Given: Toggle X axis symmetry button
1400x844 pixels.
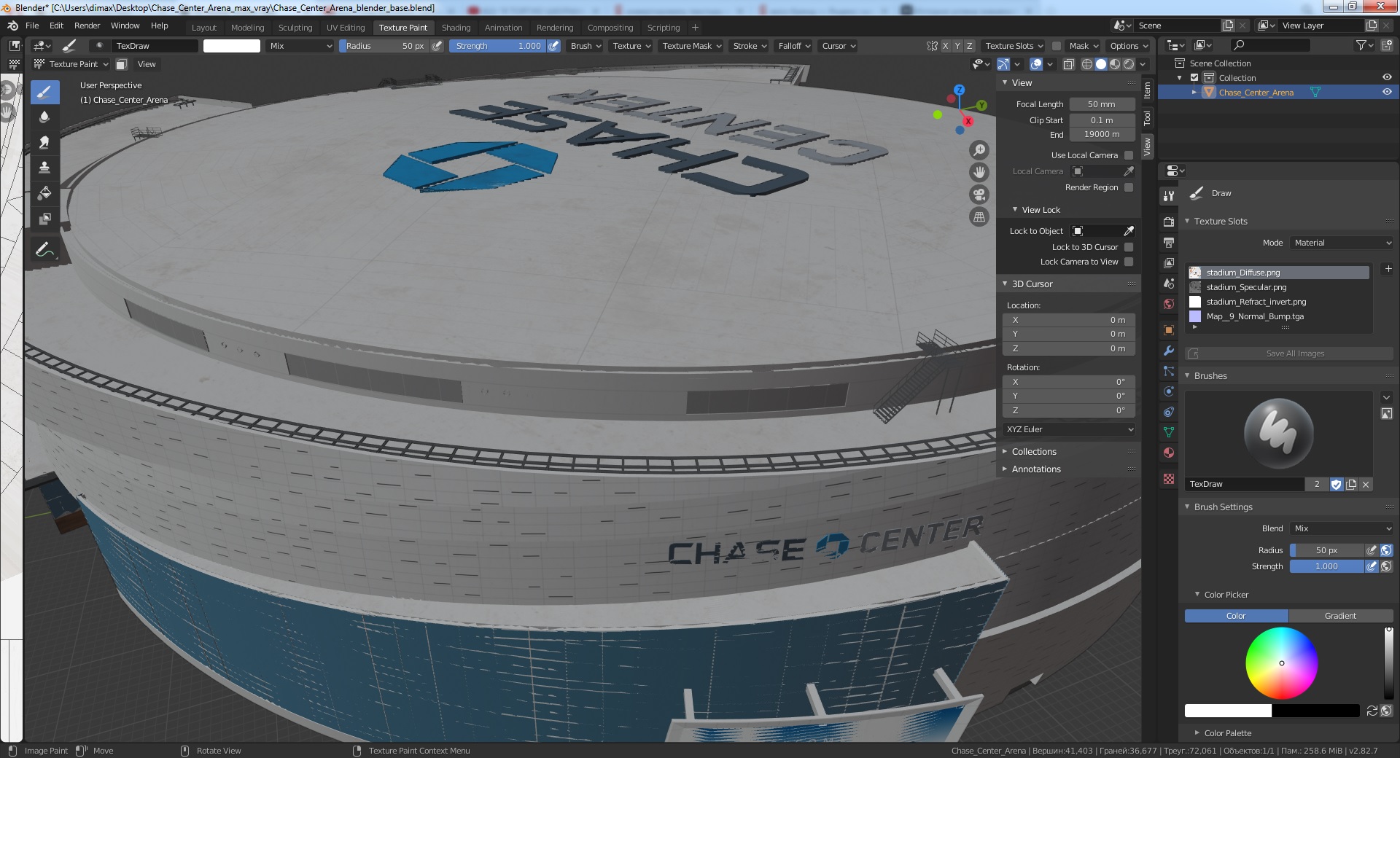Looking at the screenshot, I should coord(946,46).
